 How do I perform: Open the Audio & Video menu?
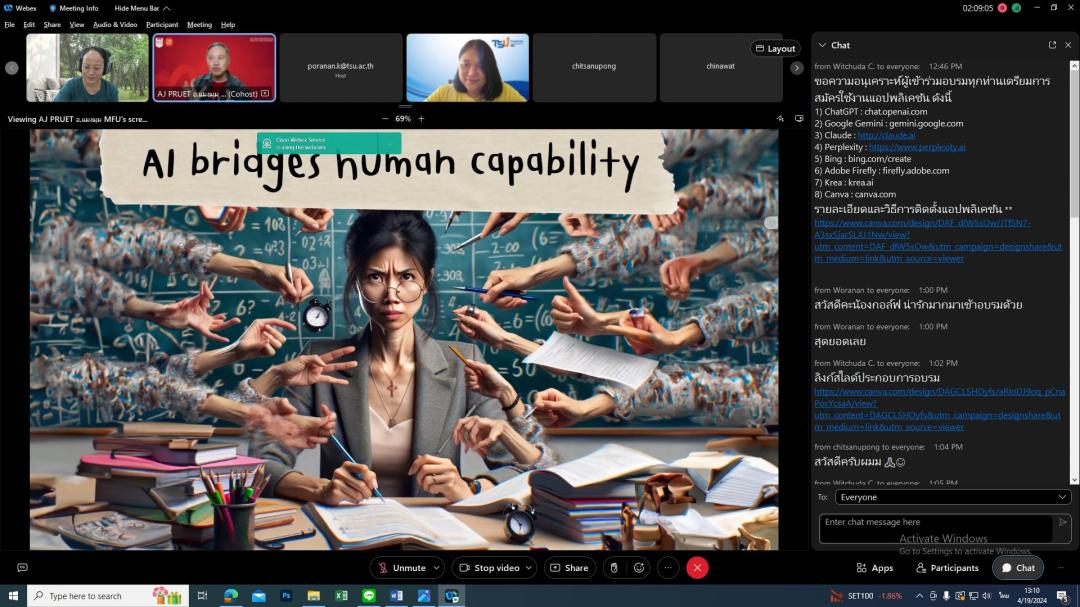[x=115, y=24]
